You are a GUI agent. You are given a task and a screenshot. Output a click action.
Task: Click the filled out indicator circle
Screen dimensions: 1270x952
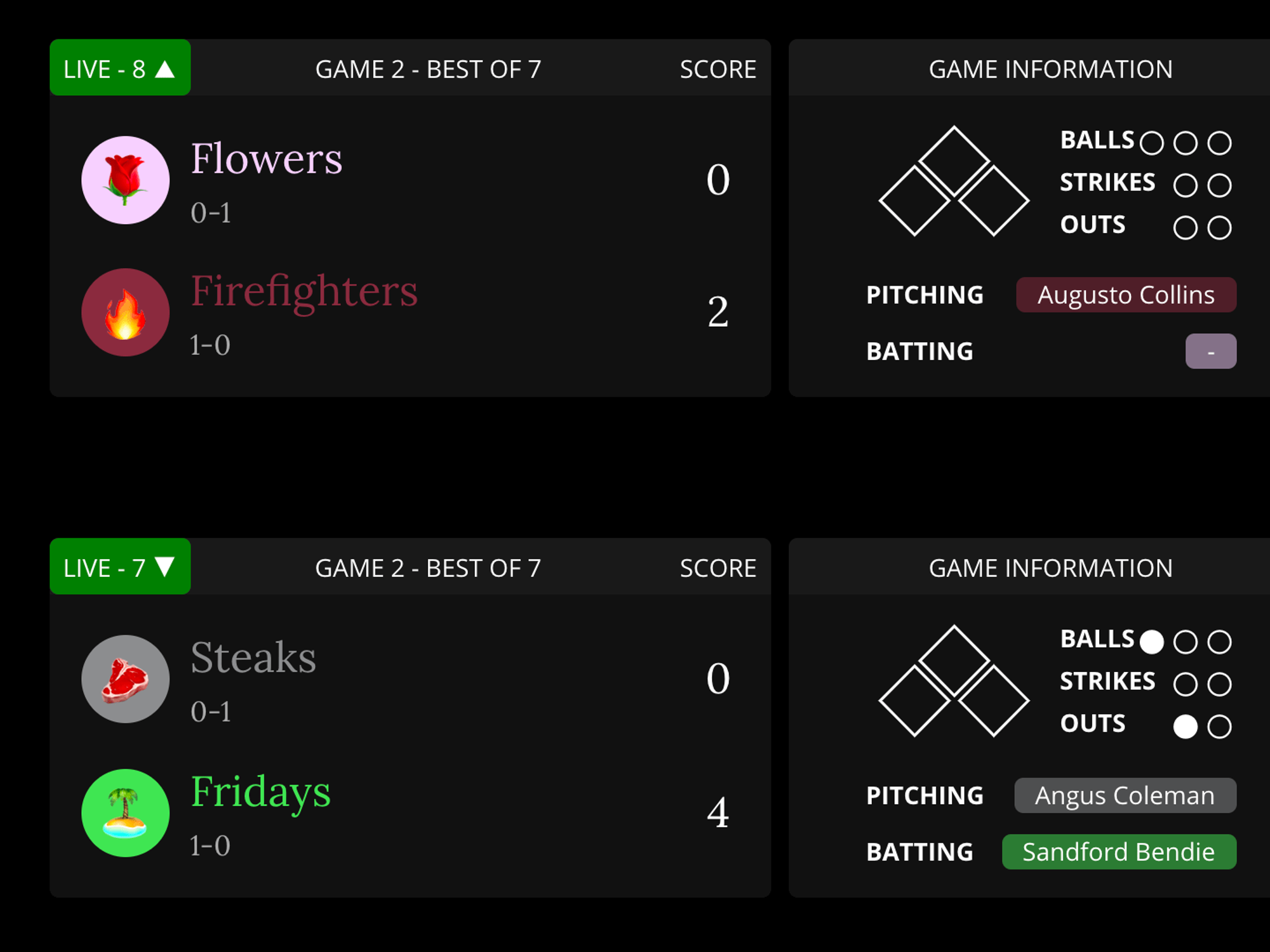click(x=1185, y=727)
